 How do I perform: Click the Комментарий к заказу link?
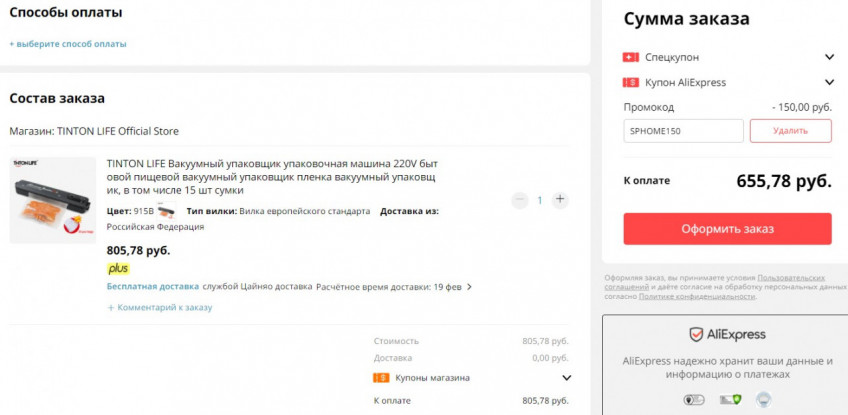click(x=160, y=307)
